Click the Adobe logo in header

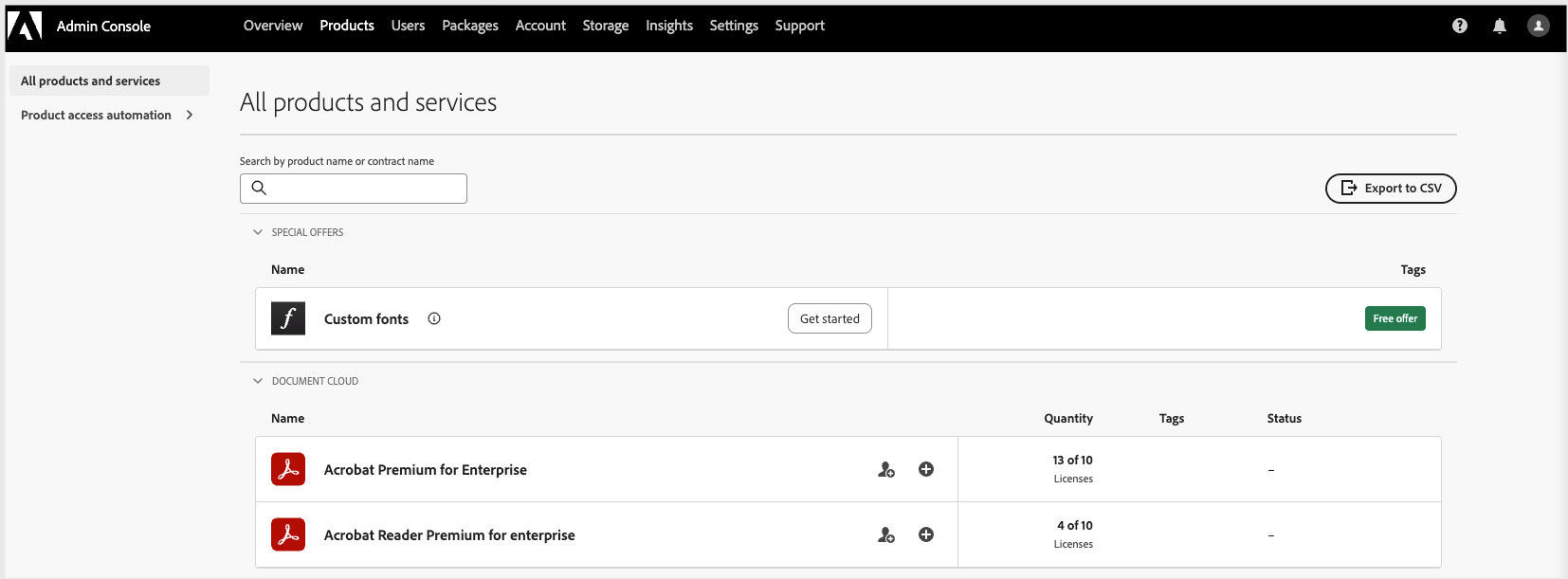click(x=25, y=26)
